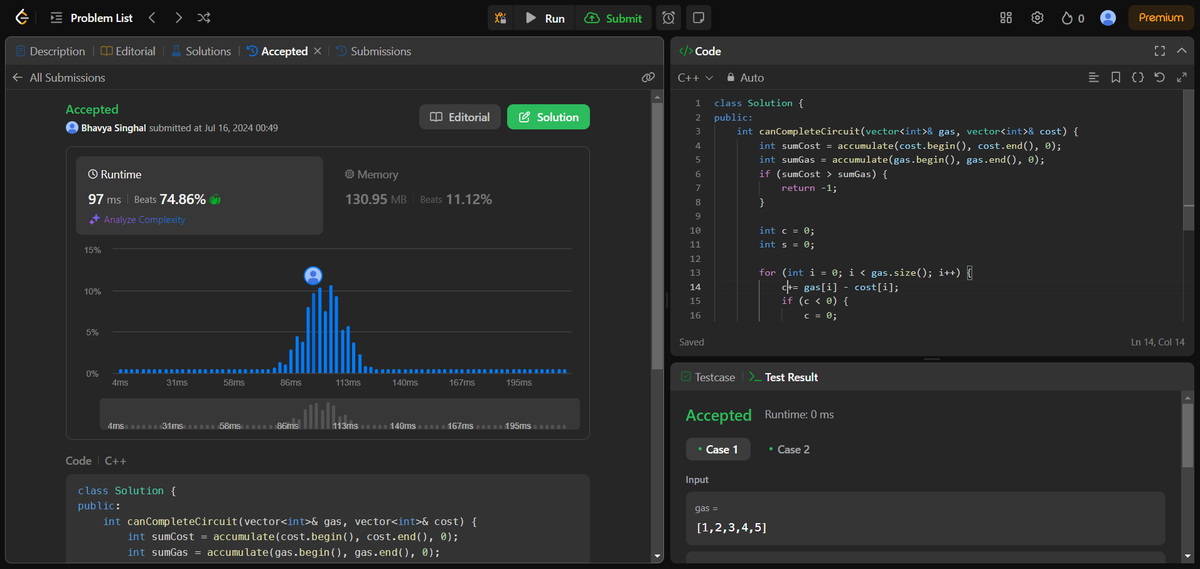Open the notes sticky note icon

pyautogui.click(x=699, y=18)
